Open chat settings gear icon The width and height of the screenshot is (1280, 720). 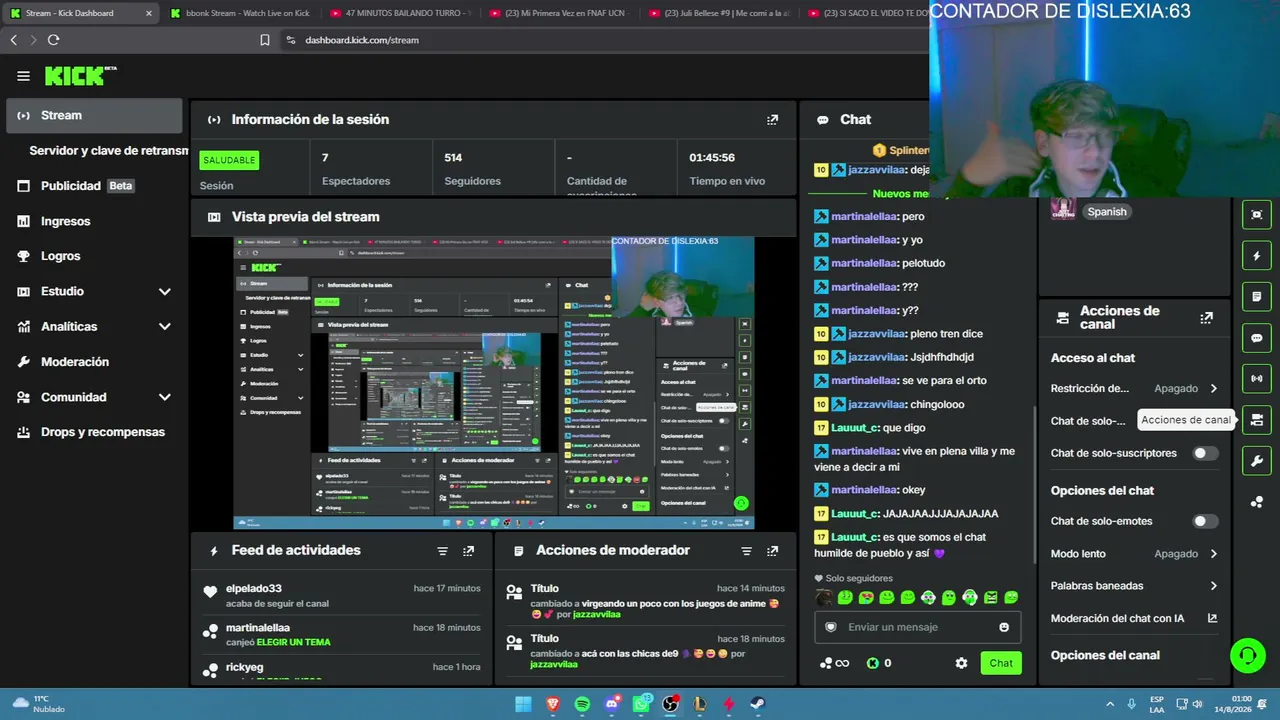(x=961, y=663)
